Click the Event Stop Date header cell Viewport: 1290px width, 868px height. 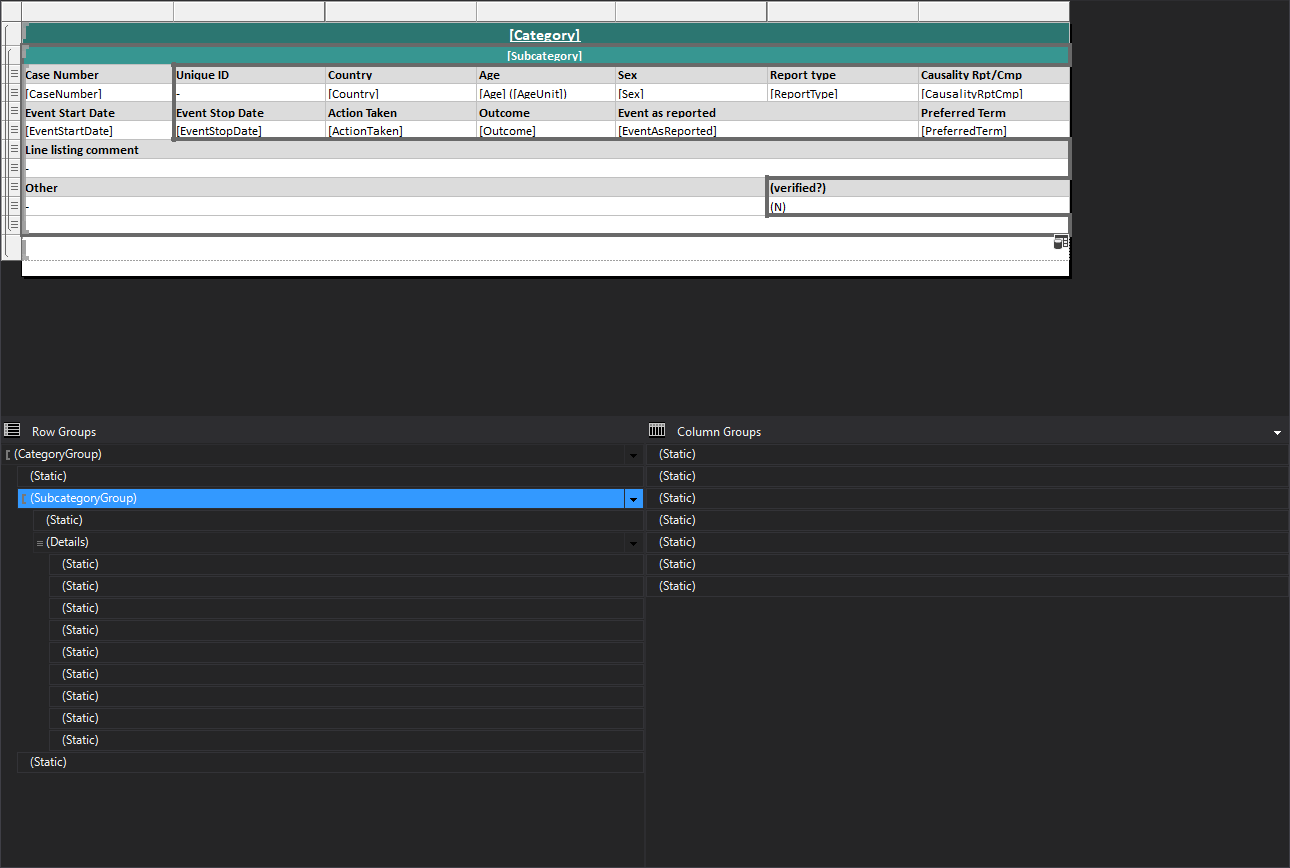[250, 112]
